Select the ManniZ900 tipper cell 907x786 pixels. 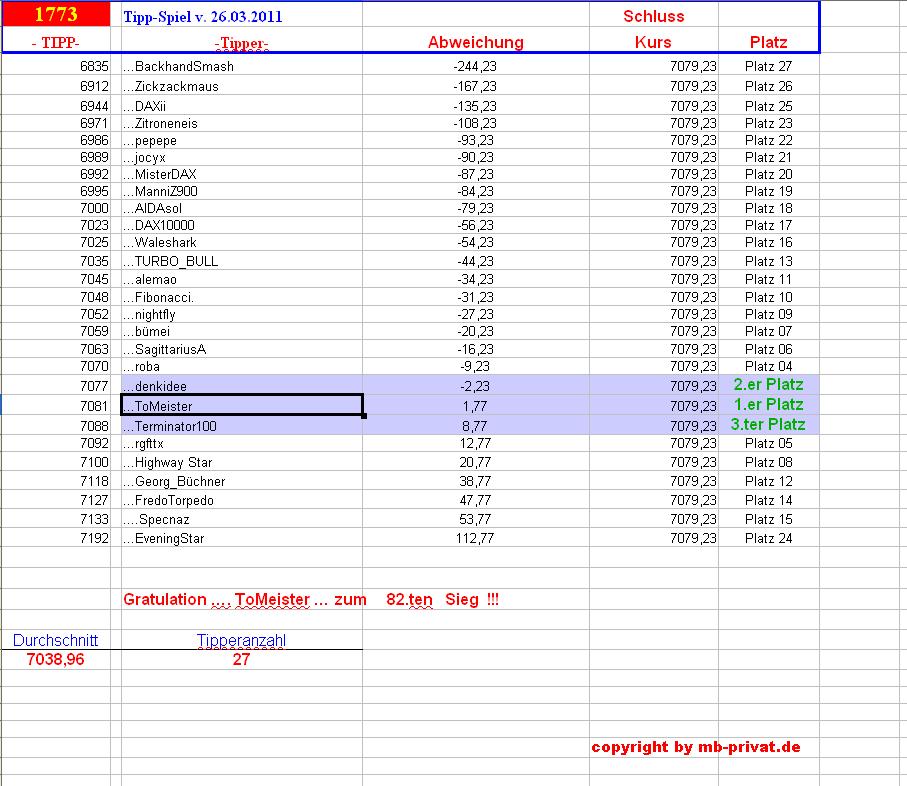coord(242,191)
